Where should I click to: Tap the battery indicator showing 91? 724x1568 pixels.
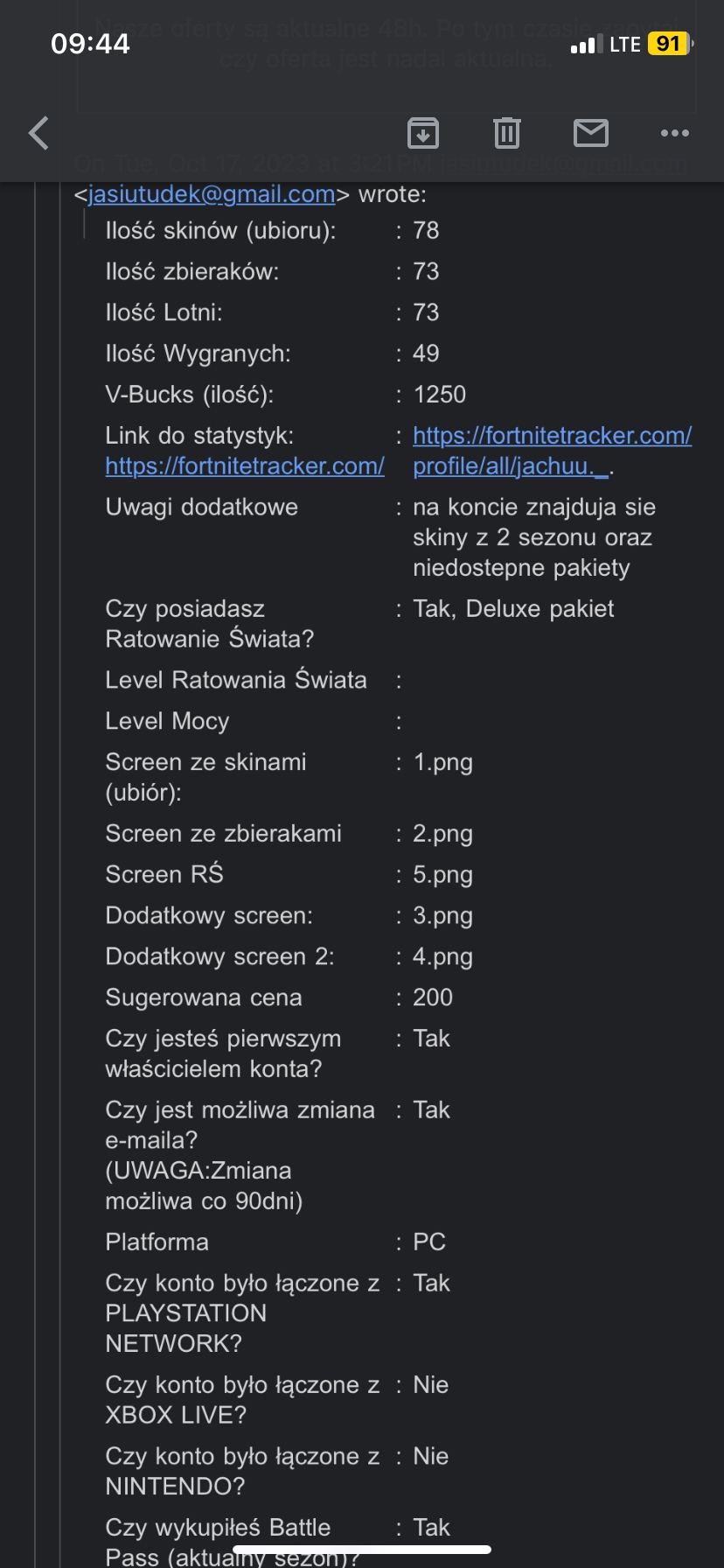[x=669, y=44]
